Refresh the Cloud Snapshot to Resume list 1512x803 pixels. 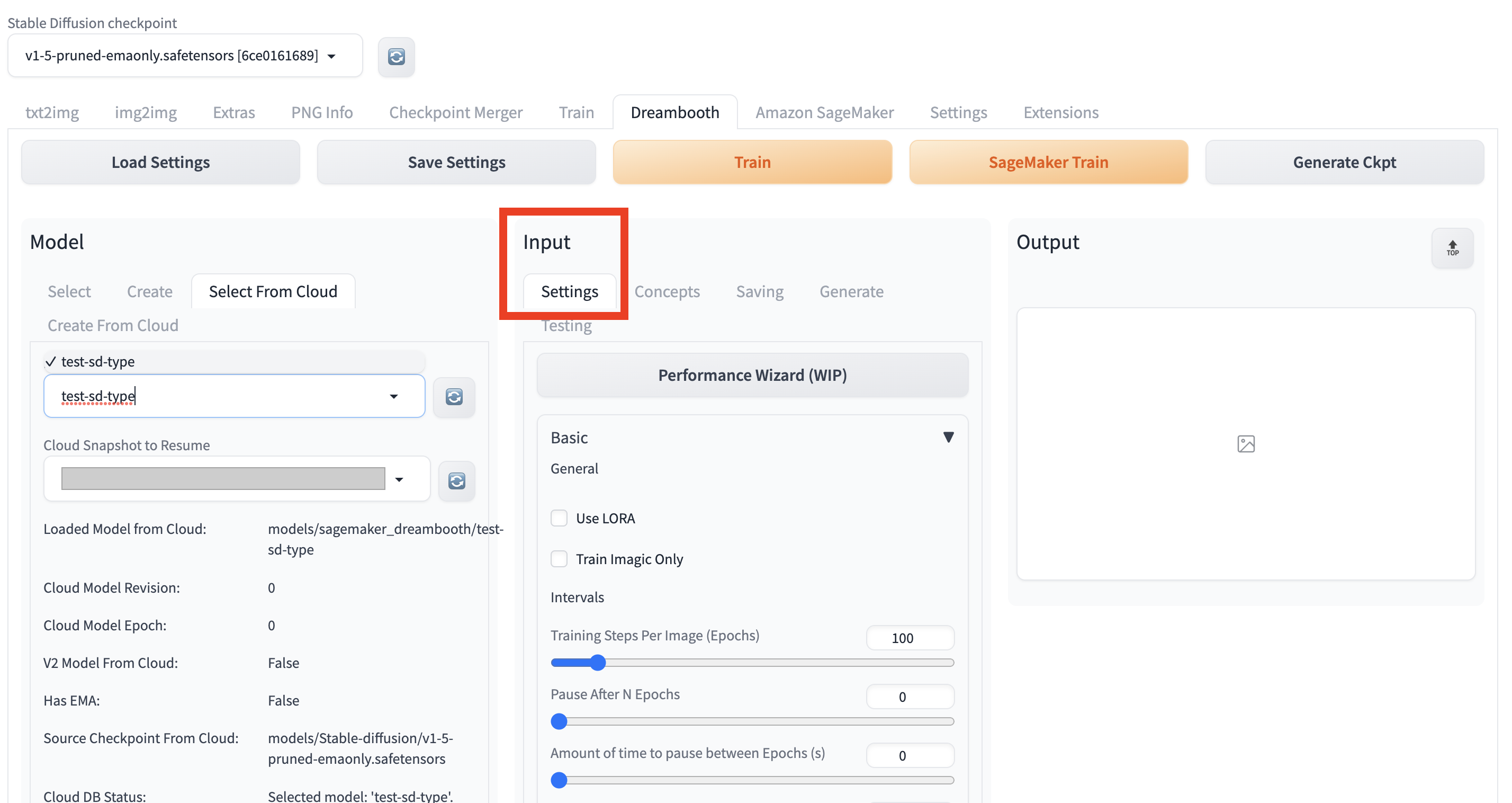pos(456,481)
